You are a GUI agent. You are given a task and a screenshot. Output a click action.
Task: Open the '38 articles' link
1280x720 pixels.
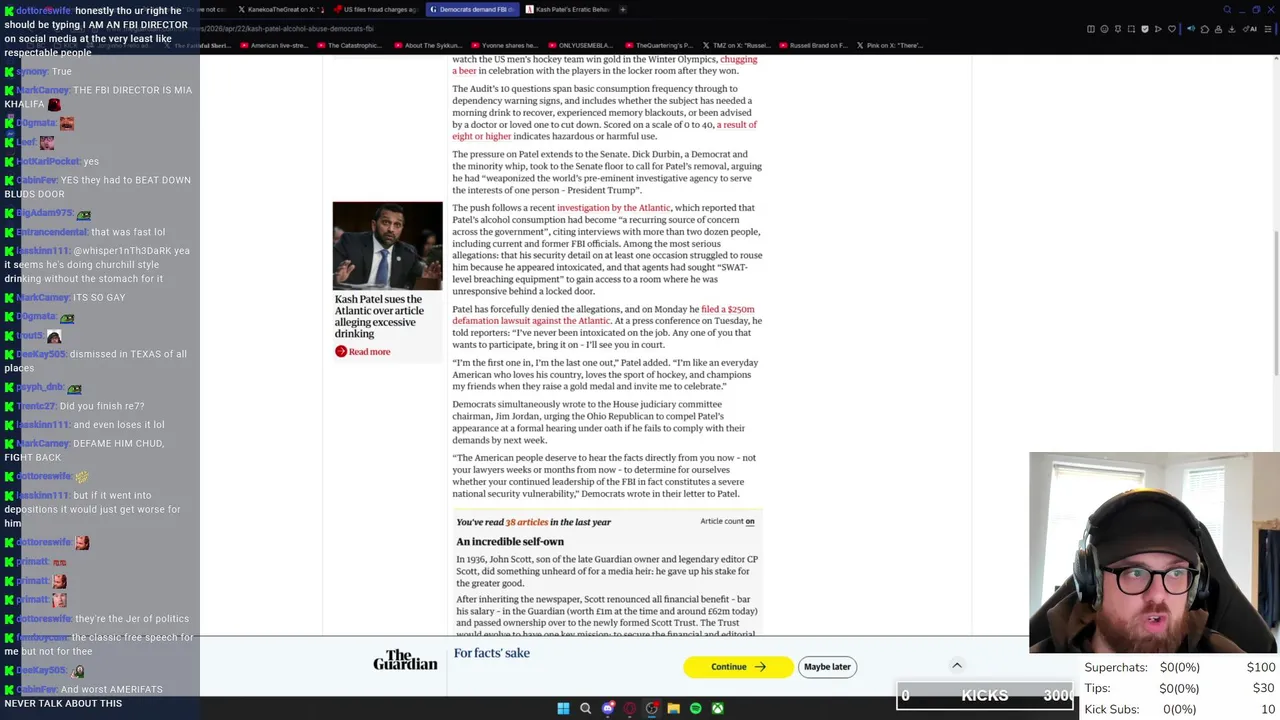point(526,522)
